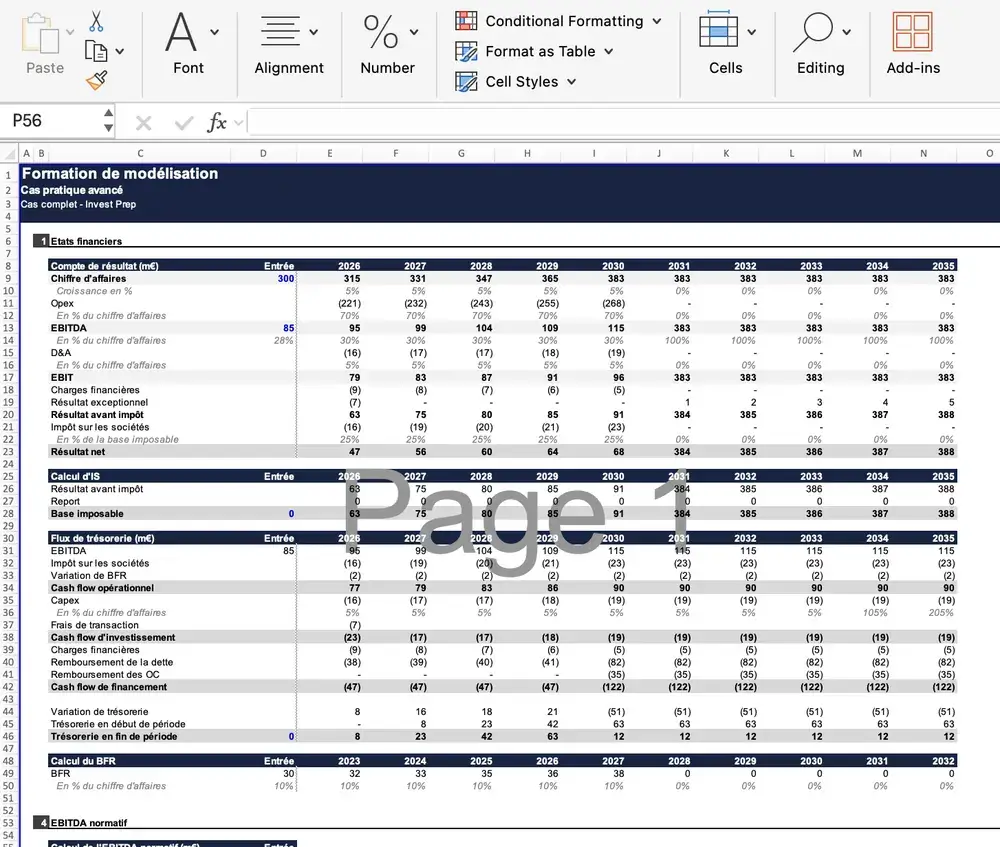Image resolution: width=1000 pixels, height=847 pixels.
Task: Click the Cut scissors icon
Action: (96, 21)
